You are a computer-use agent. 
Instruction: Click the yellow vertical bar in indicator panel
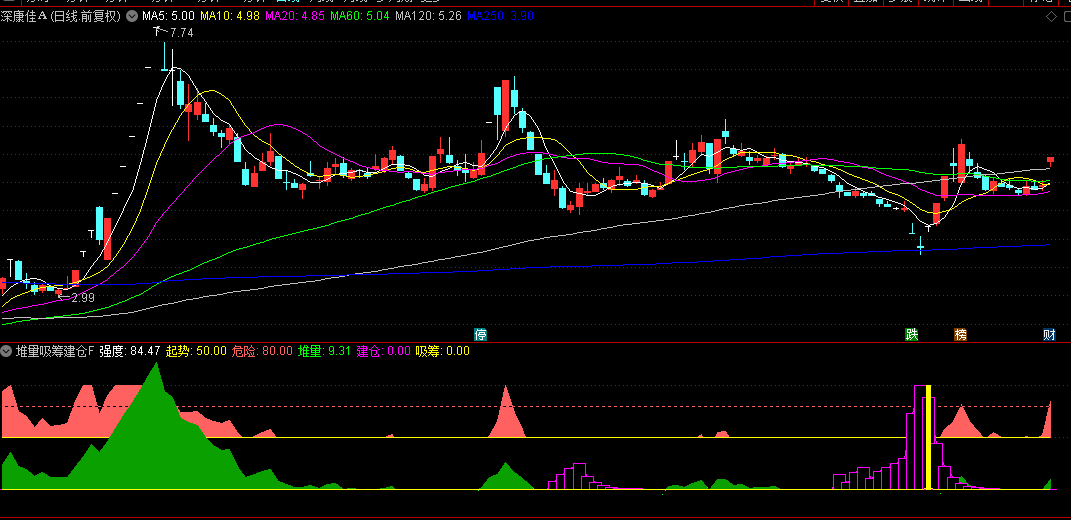click(x=928, y=437)
